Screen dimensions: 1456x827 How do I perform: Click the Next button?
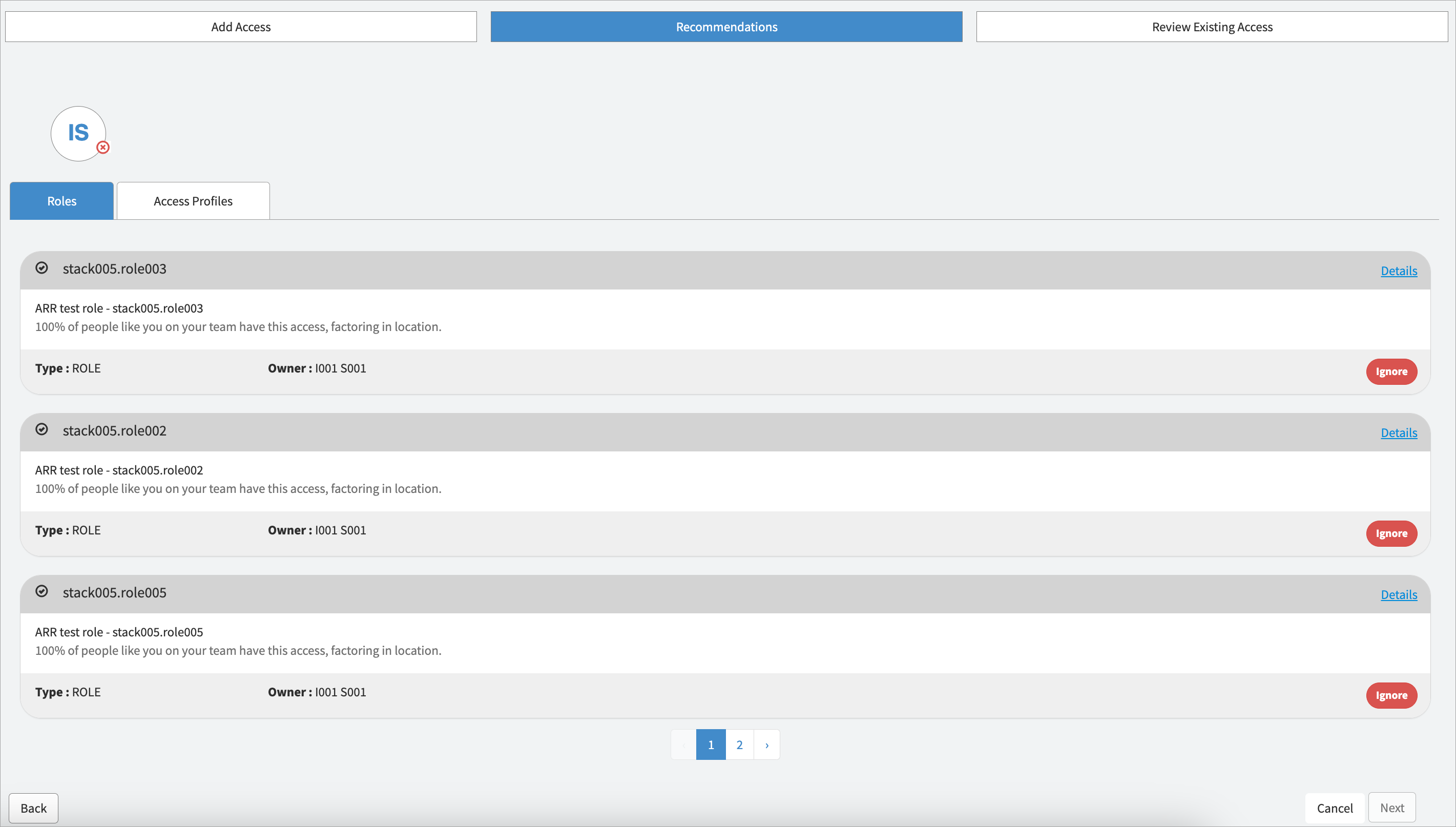click(1392, 808)
